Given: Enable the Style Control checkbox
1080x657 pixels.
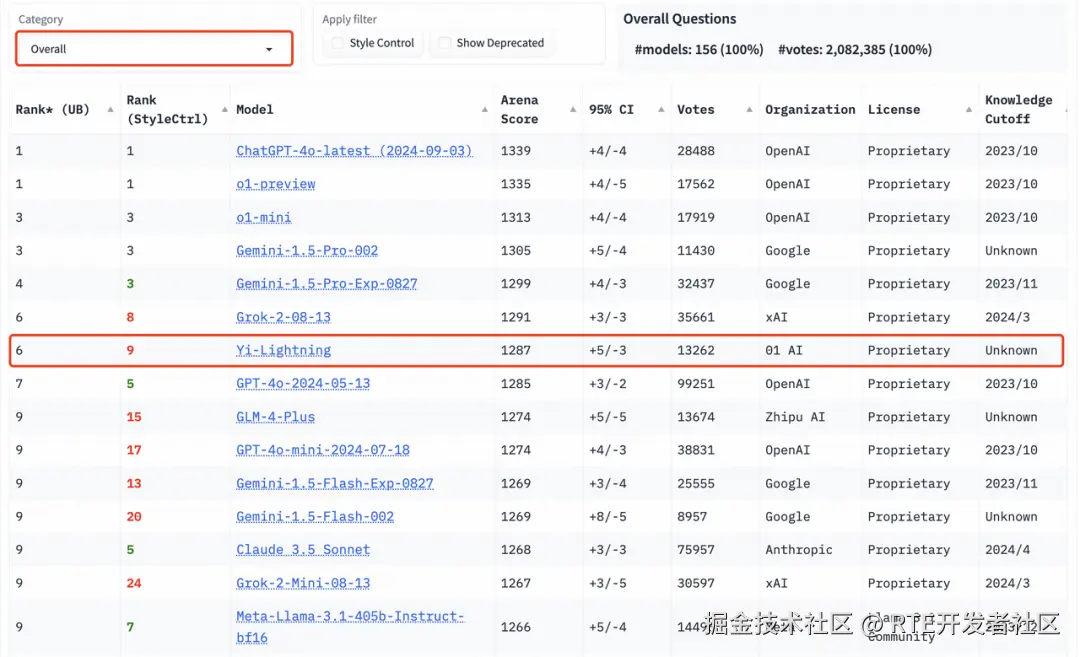Looking at the screenshot, I should pos(338,43).
